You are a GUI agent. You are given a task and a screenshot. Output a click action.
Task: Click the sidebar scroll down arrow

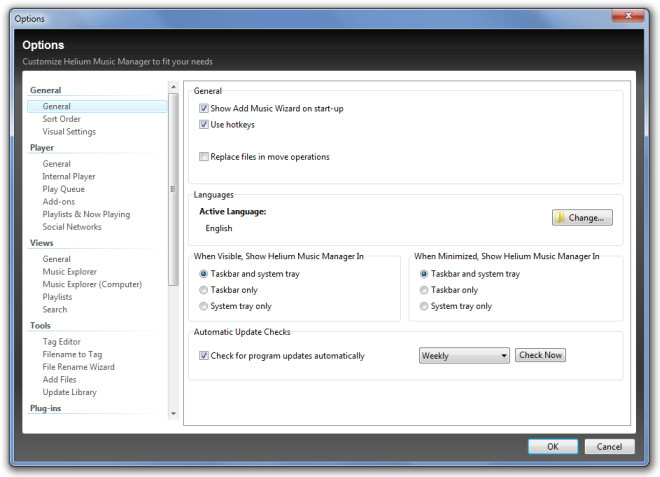tap(173, 413)
